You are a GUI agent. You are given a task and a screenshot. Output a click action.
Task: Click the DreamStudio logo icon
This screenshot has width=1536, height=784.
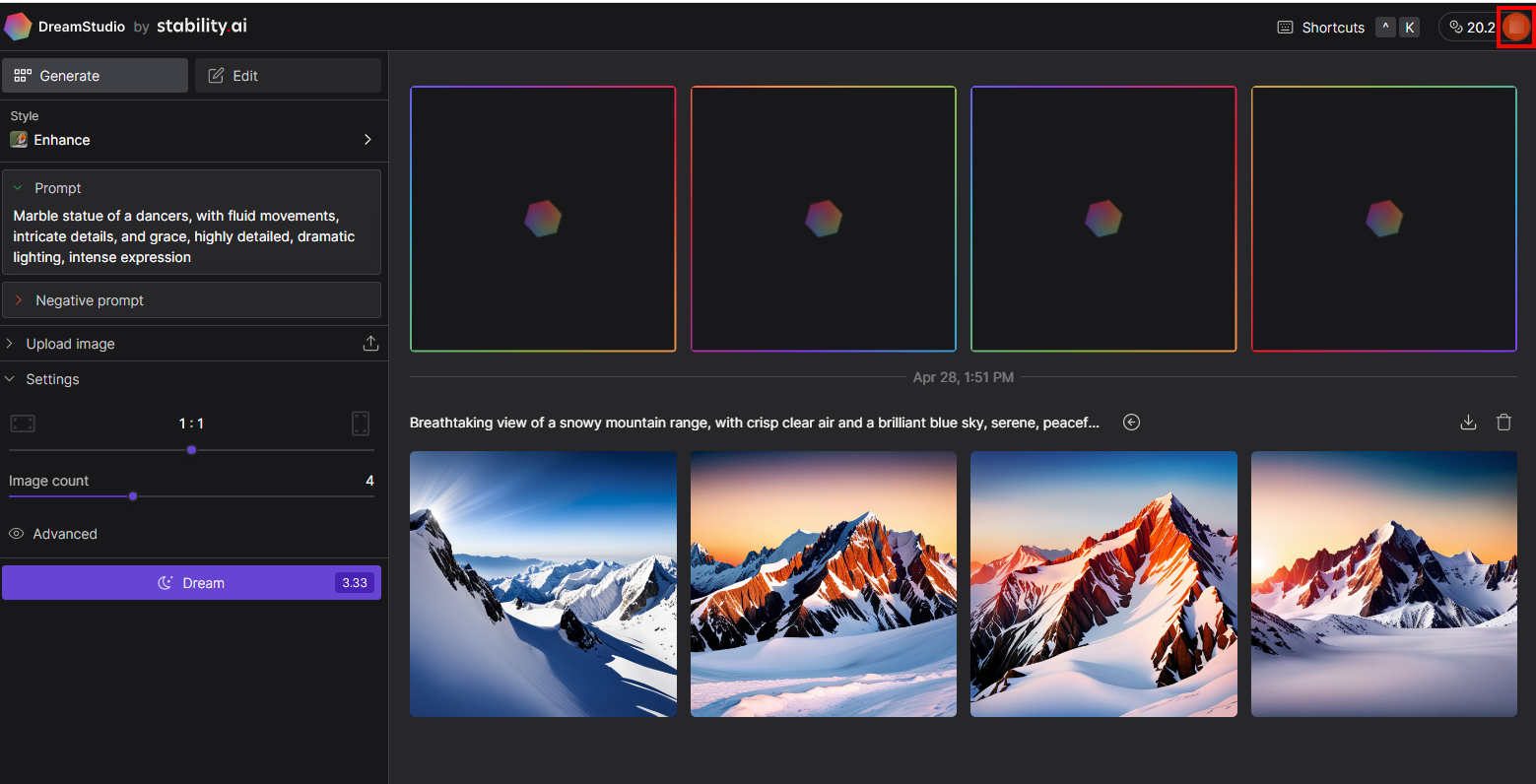coord(18,27)
